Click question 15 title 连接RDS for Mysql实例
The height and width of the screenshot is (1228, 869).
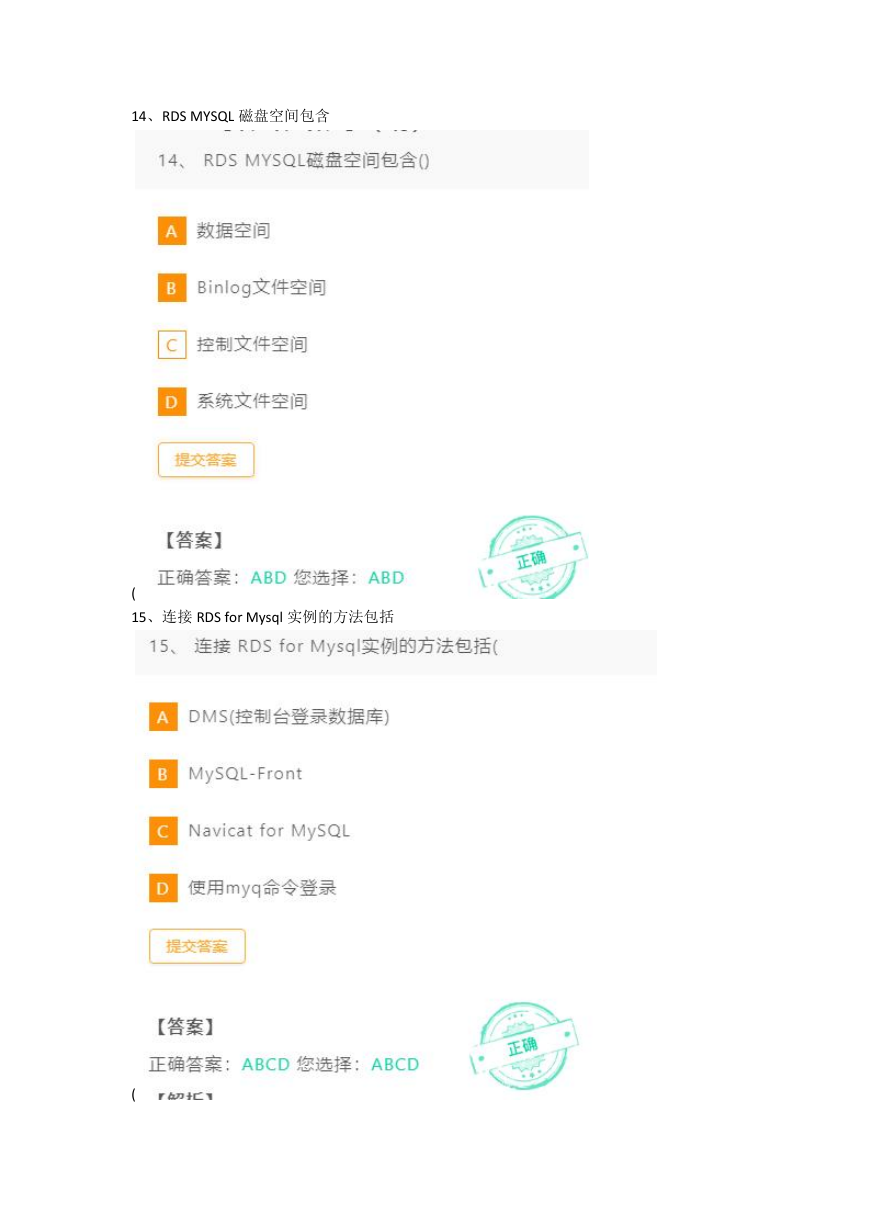(323, 646)
